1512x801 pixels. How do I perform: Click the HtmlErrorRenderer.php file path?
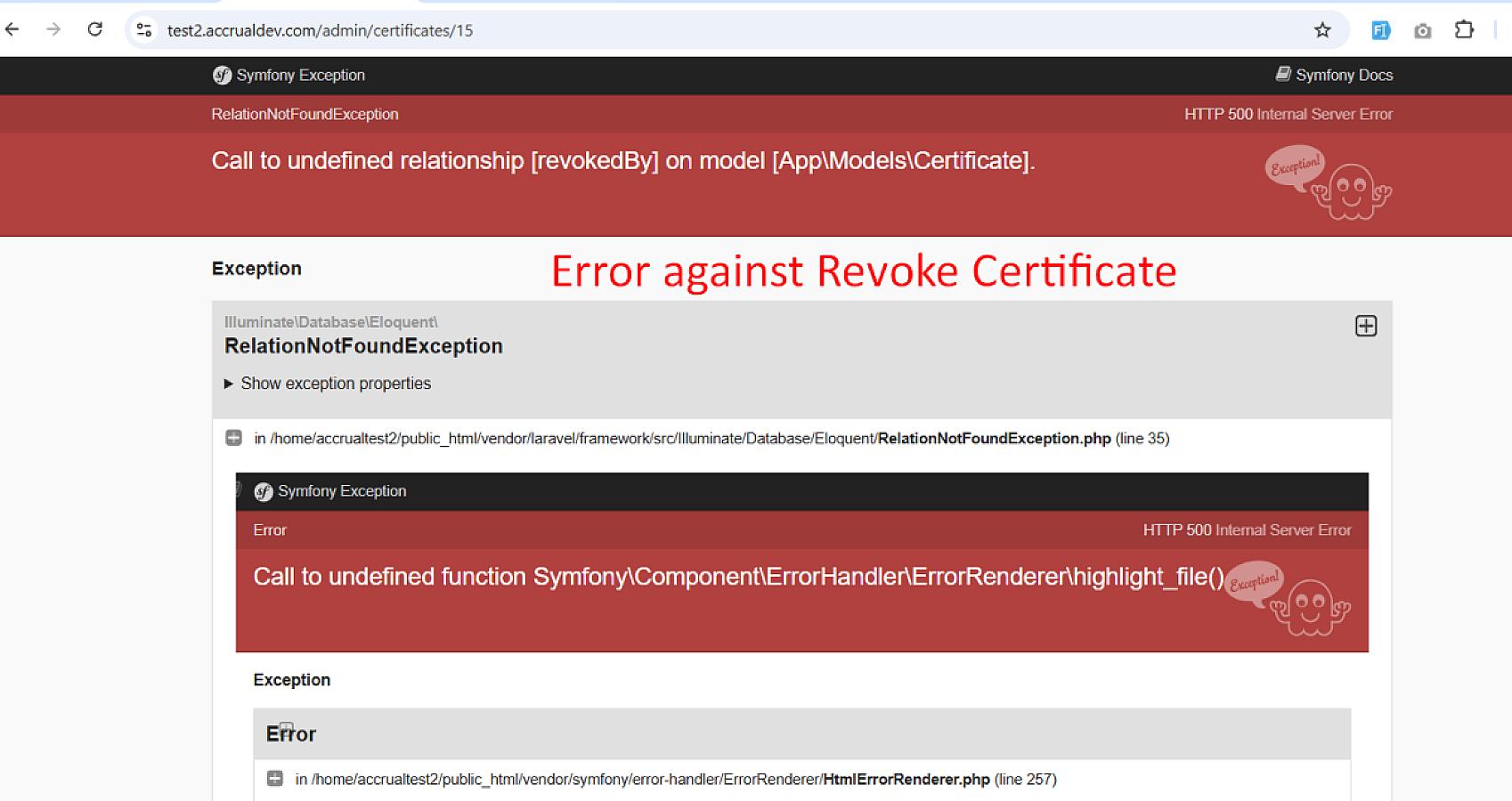point(906,779)
